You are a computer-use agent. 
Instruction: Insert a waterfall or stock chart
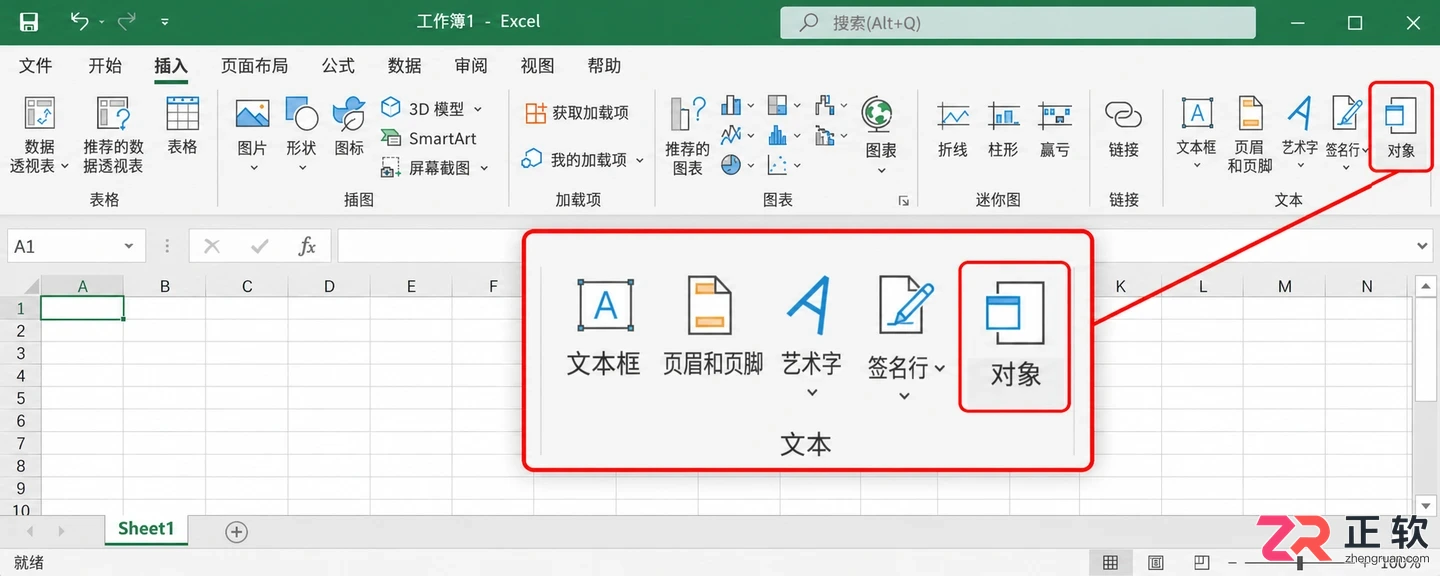(825, 105)
